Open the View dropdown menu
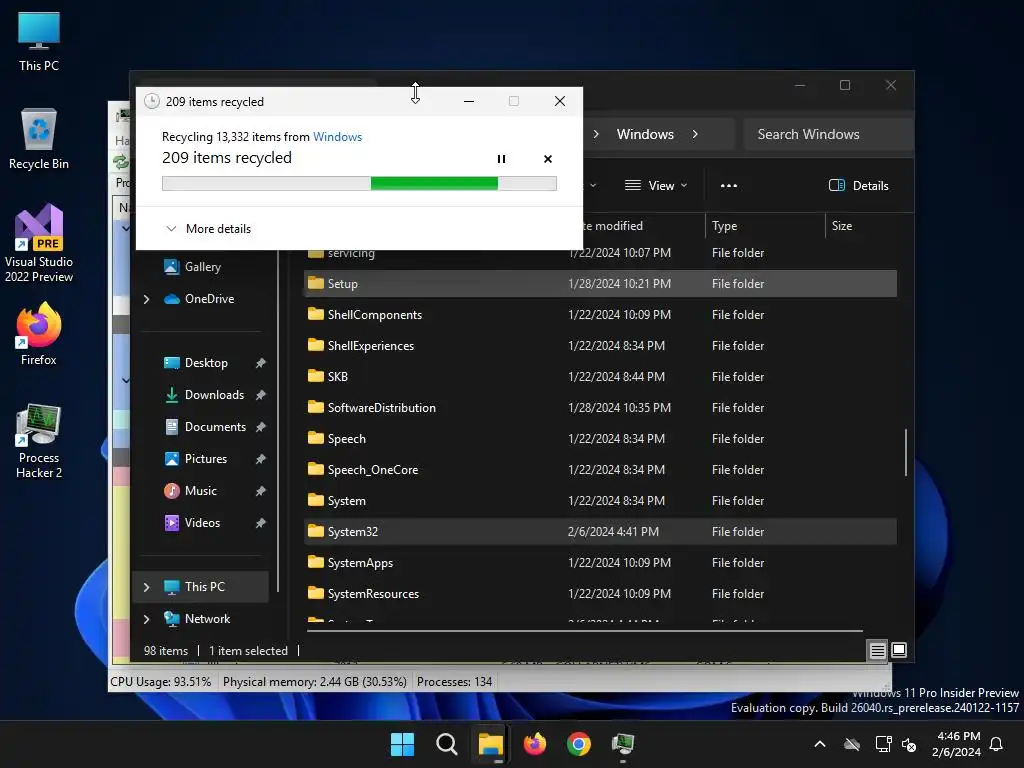Image resolution: width=1024 pixels, height=768 pixels. point(656,185)
